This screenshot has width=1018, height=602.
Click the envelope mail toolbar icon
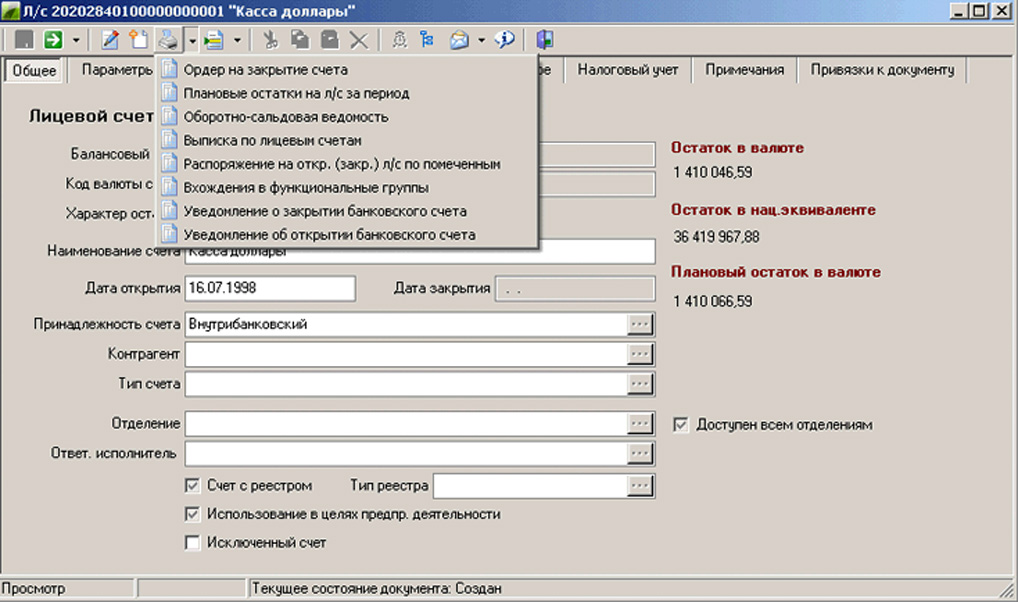(x=459, y=40)
